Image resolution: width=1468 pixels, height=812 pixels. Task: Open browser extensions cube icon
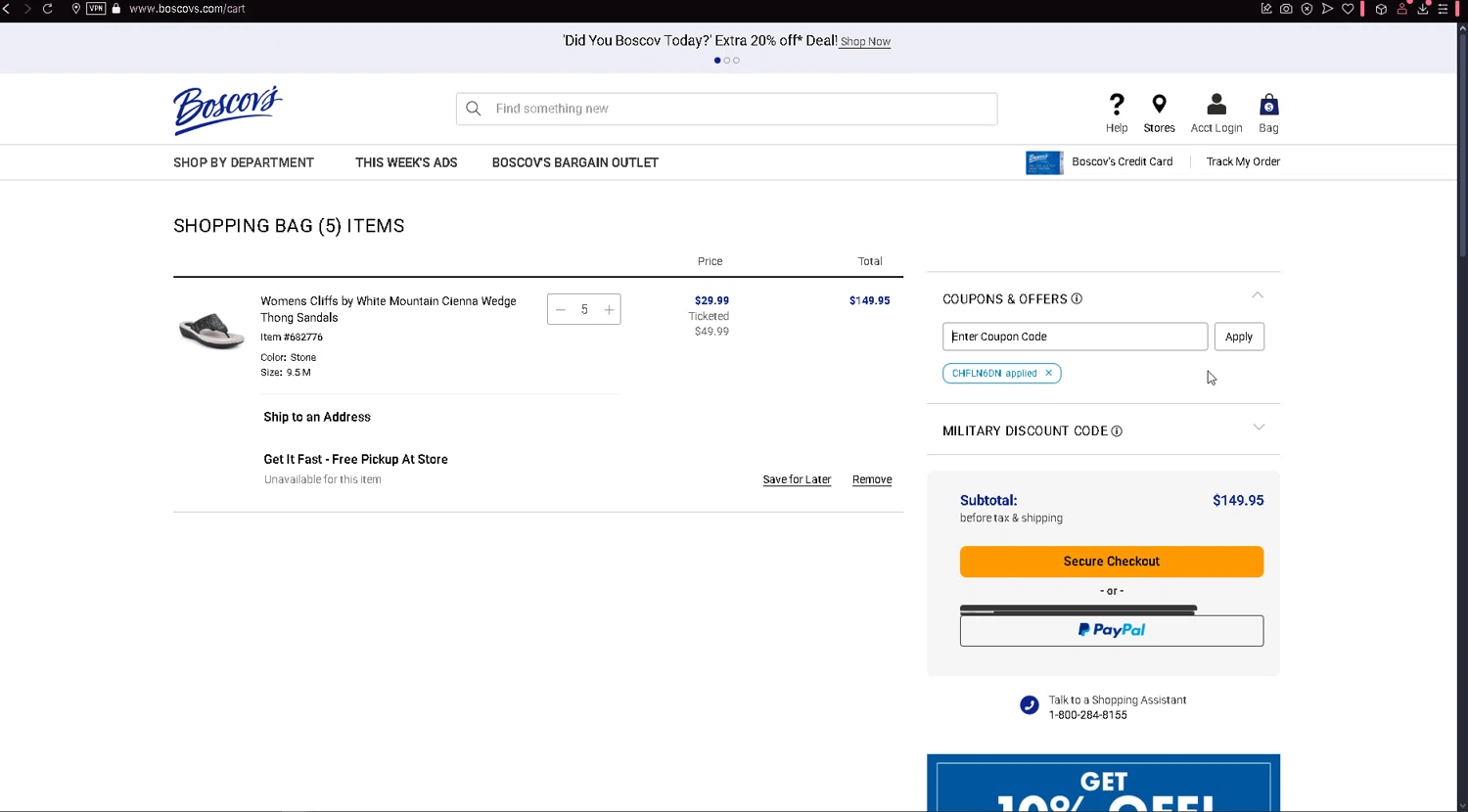pos(1381,9)
